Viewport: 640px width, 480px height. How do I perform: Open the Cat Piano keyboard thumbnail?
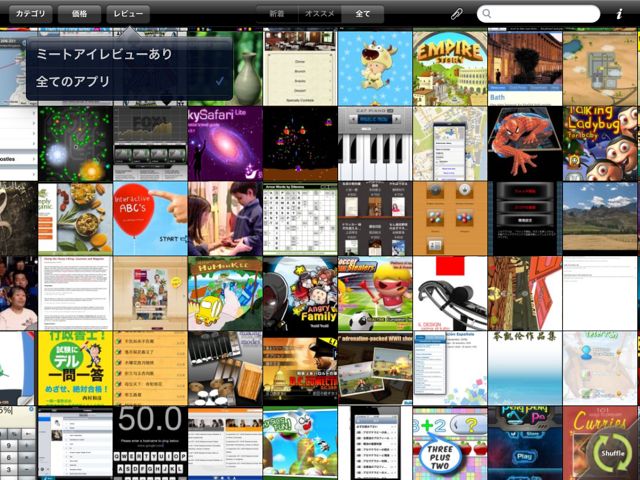point(375,144)
